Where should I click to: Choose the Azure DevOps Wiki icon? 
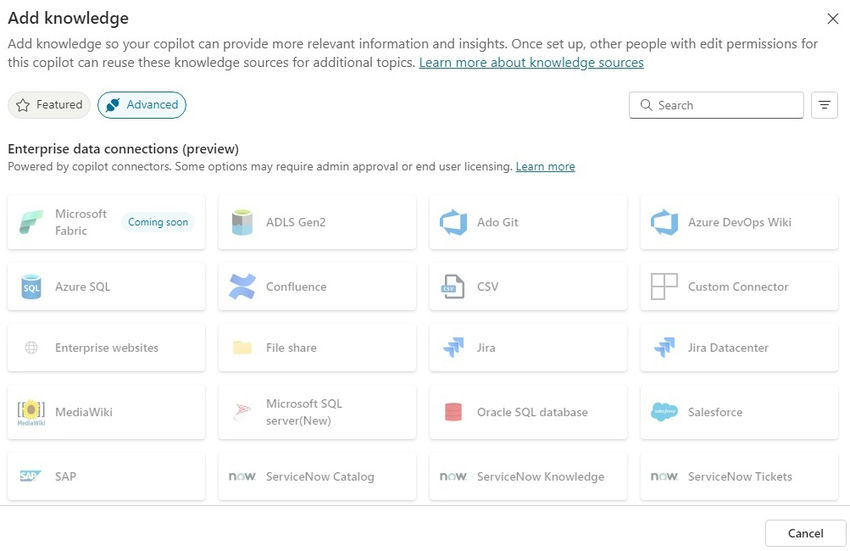tap(664, 222)
